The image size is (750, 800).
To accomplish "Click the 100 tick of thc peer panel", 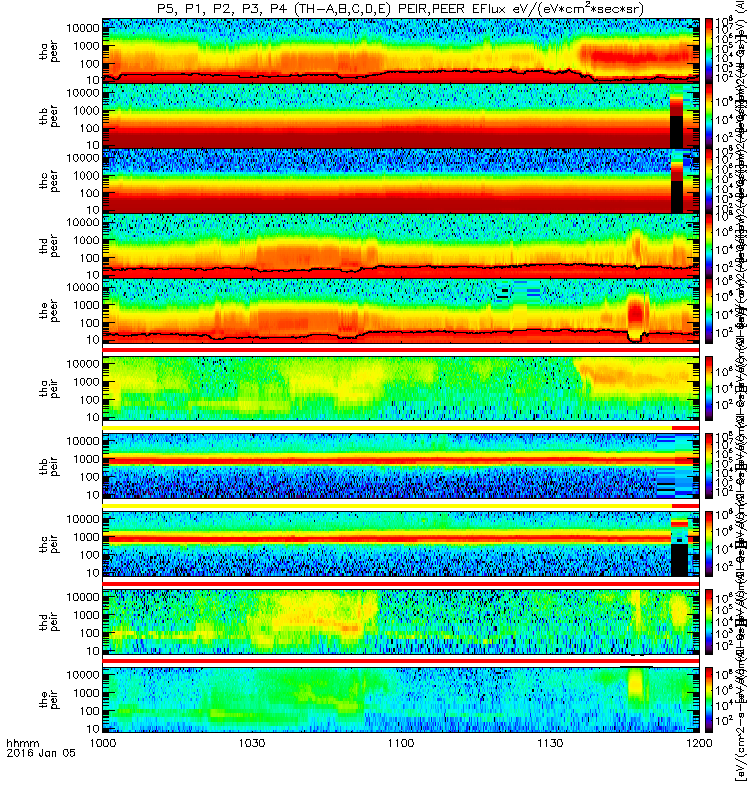I will tap(90, 193).
